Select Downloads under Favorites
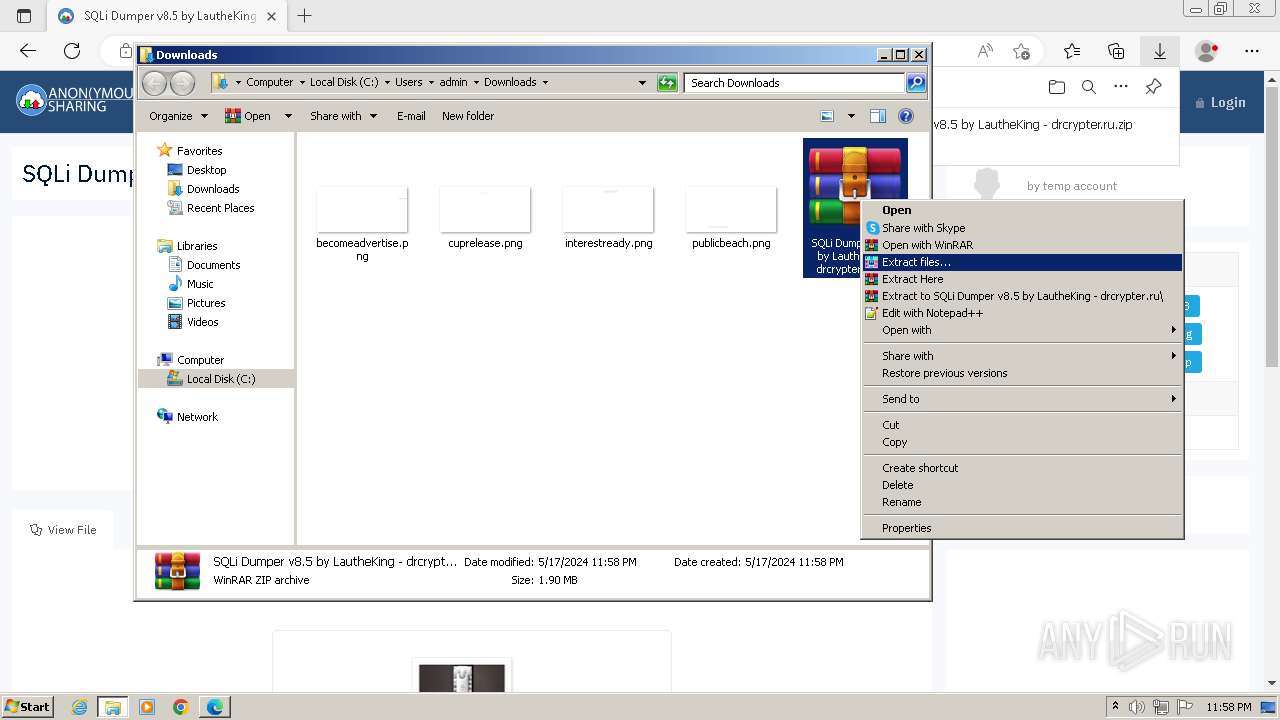This screenshot has width=1280, height=720. [213, 189]
